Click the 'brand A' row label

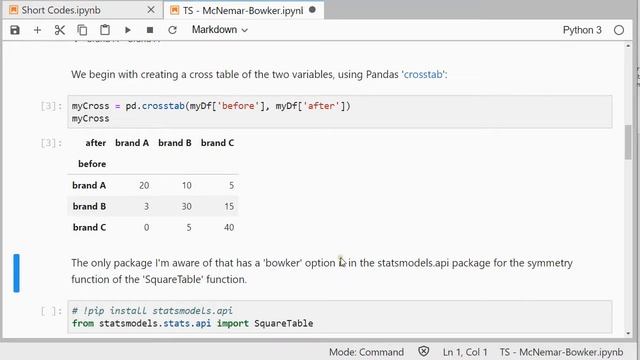coord(89,185)
